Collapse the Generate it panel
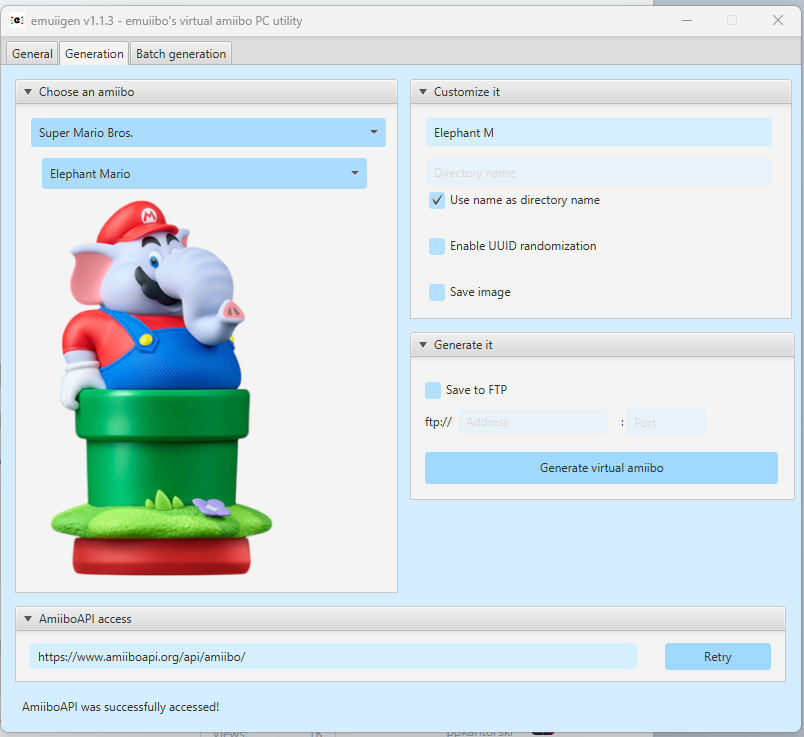The image size is (804, 737). [x=423, y=345]
